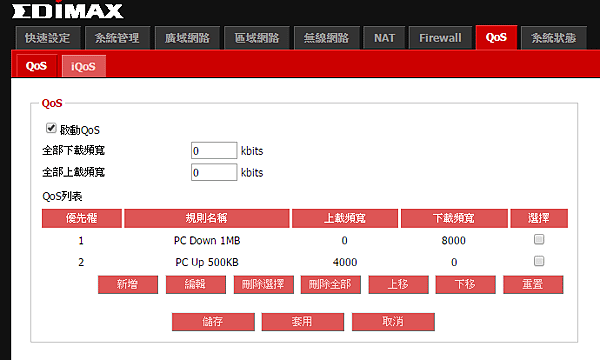Image resolution: width=600 pixels, height=360 pixels.
Task: Click the QoS section heading
Action: 52,103
